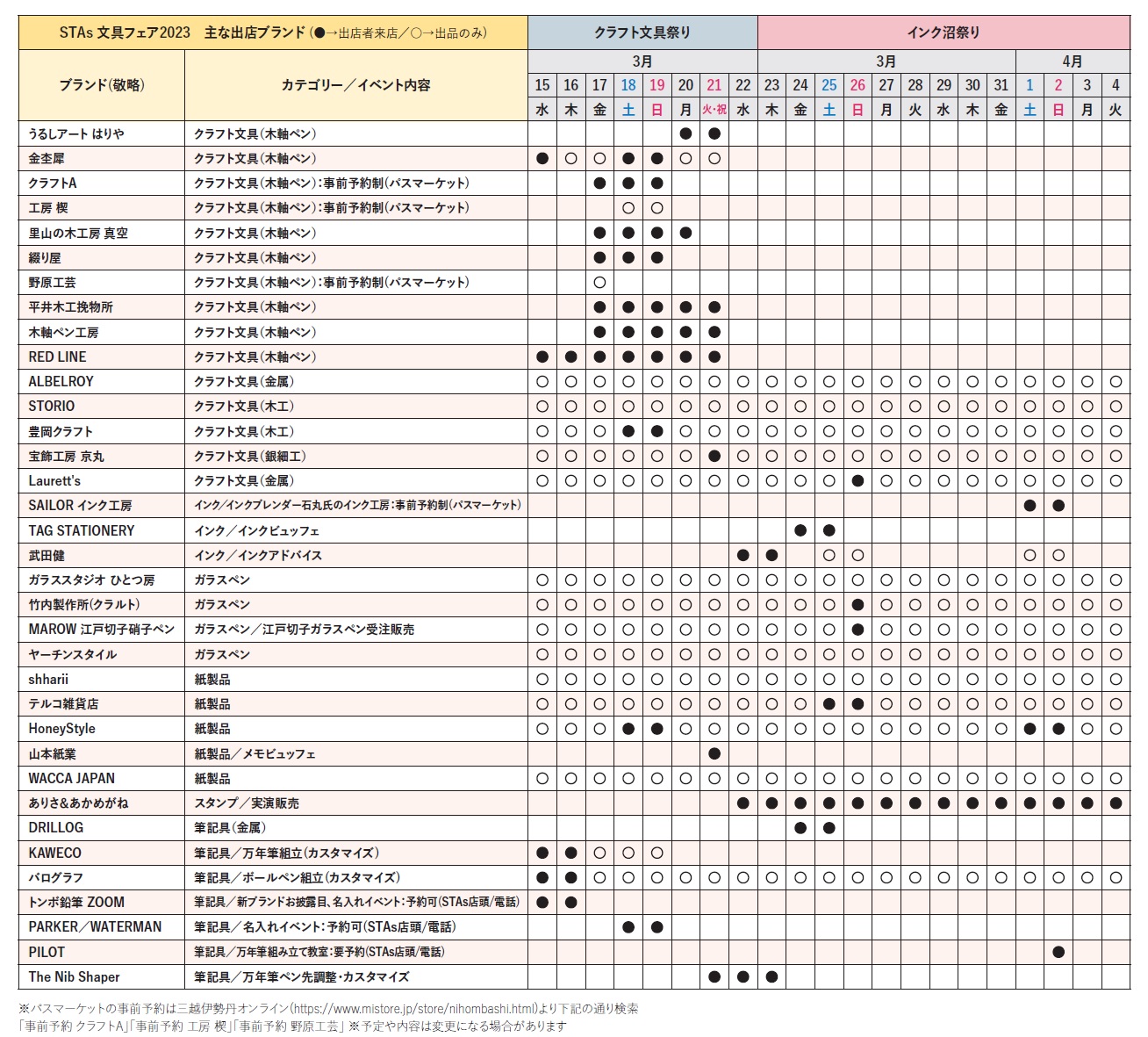This screenshot has height=1037, width=1148.
Task: Click the first filled circle in the うるしアート はりや row
Action: [685, 133]
